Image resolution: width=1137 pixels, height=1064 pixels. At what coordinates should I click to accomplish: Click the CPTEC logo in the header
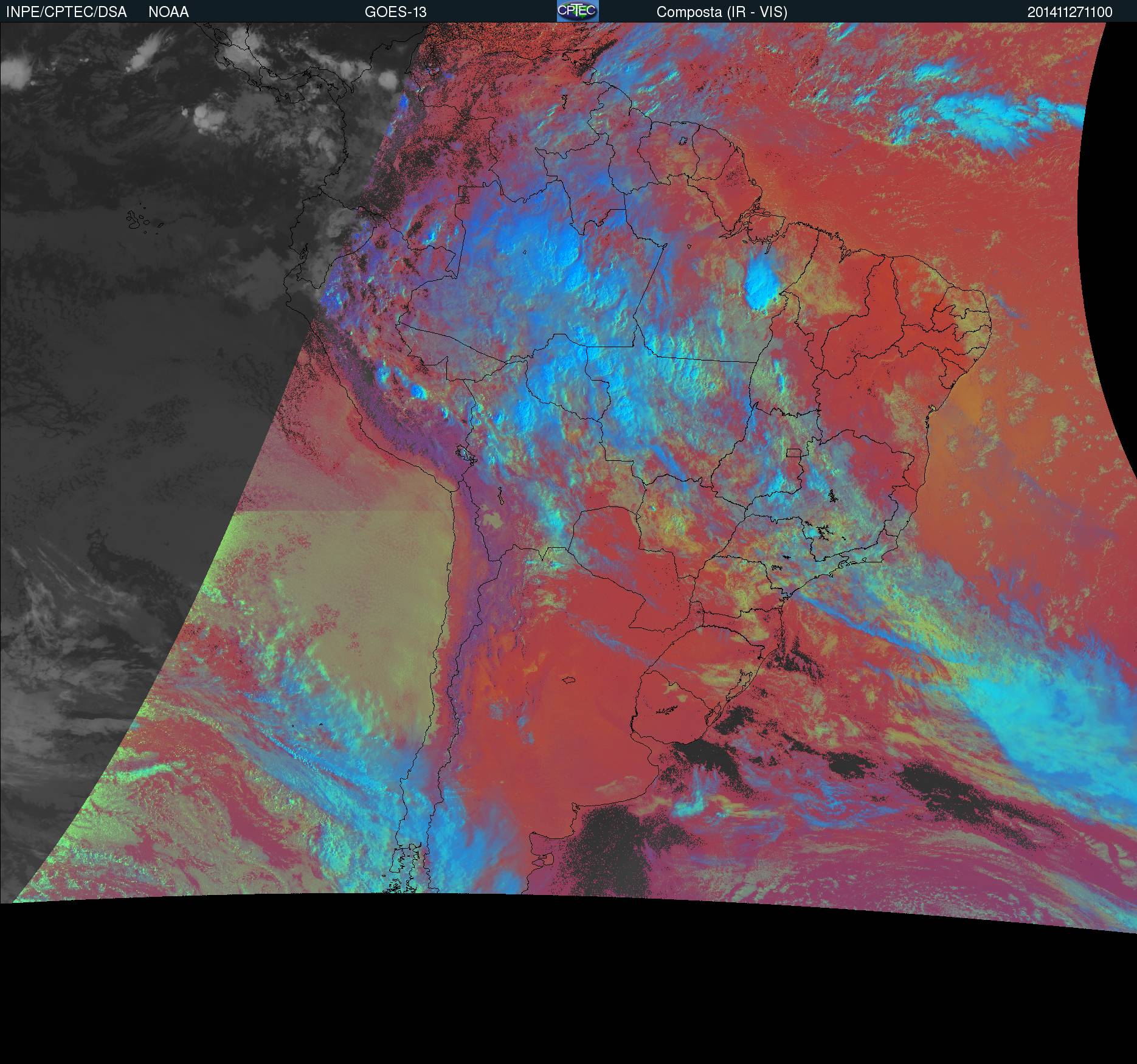(x=578, y=11)
